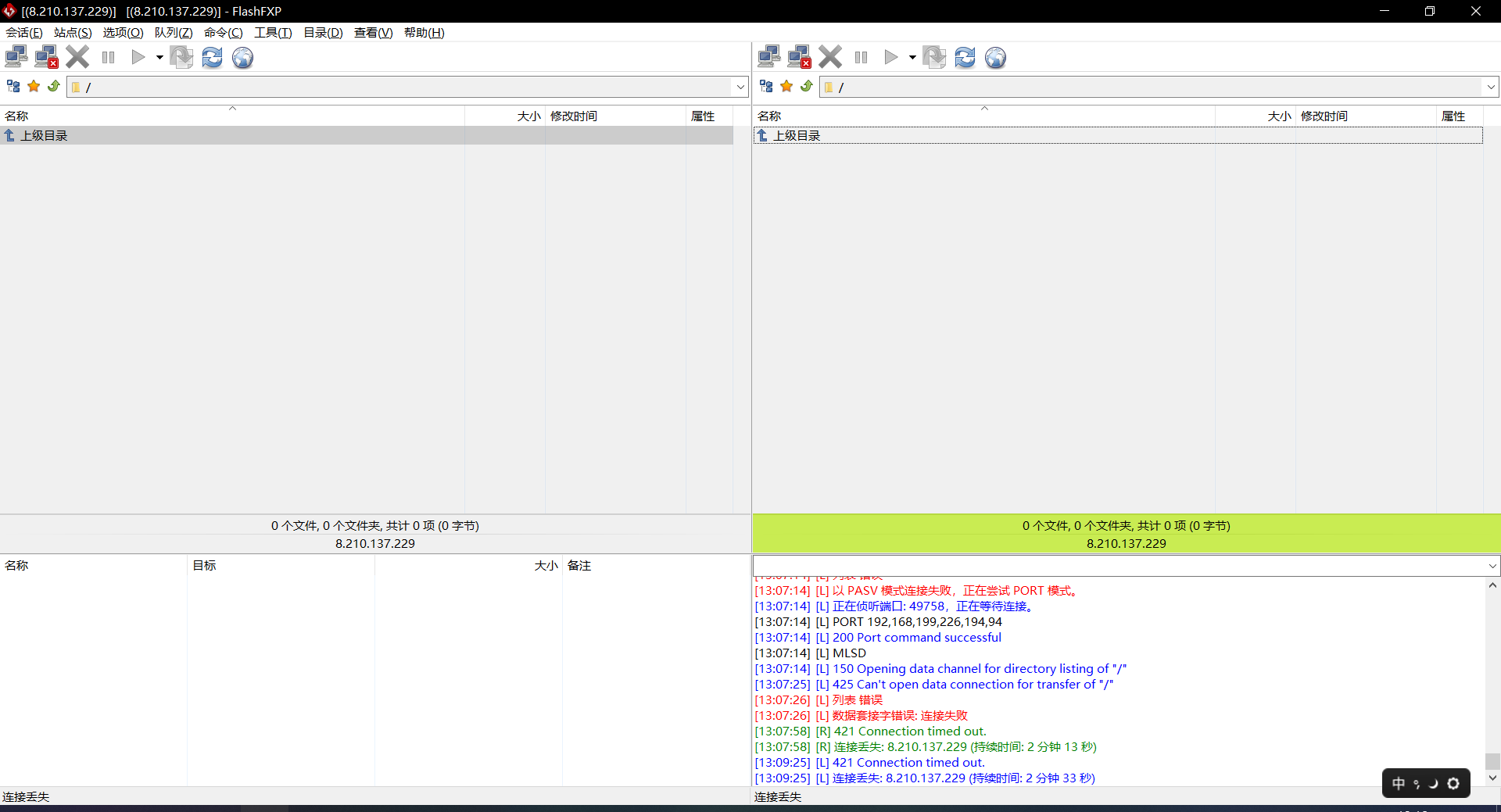The height and width of the screenshot is (812, 1501).
Task: Open the 帮助(H) menu
Action: point(424,32)
